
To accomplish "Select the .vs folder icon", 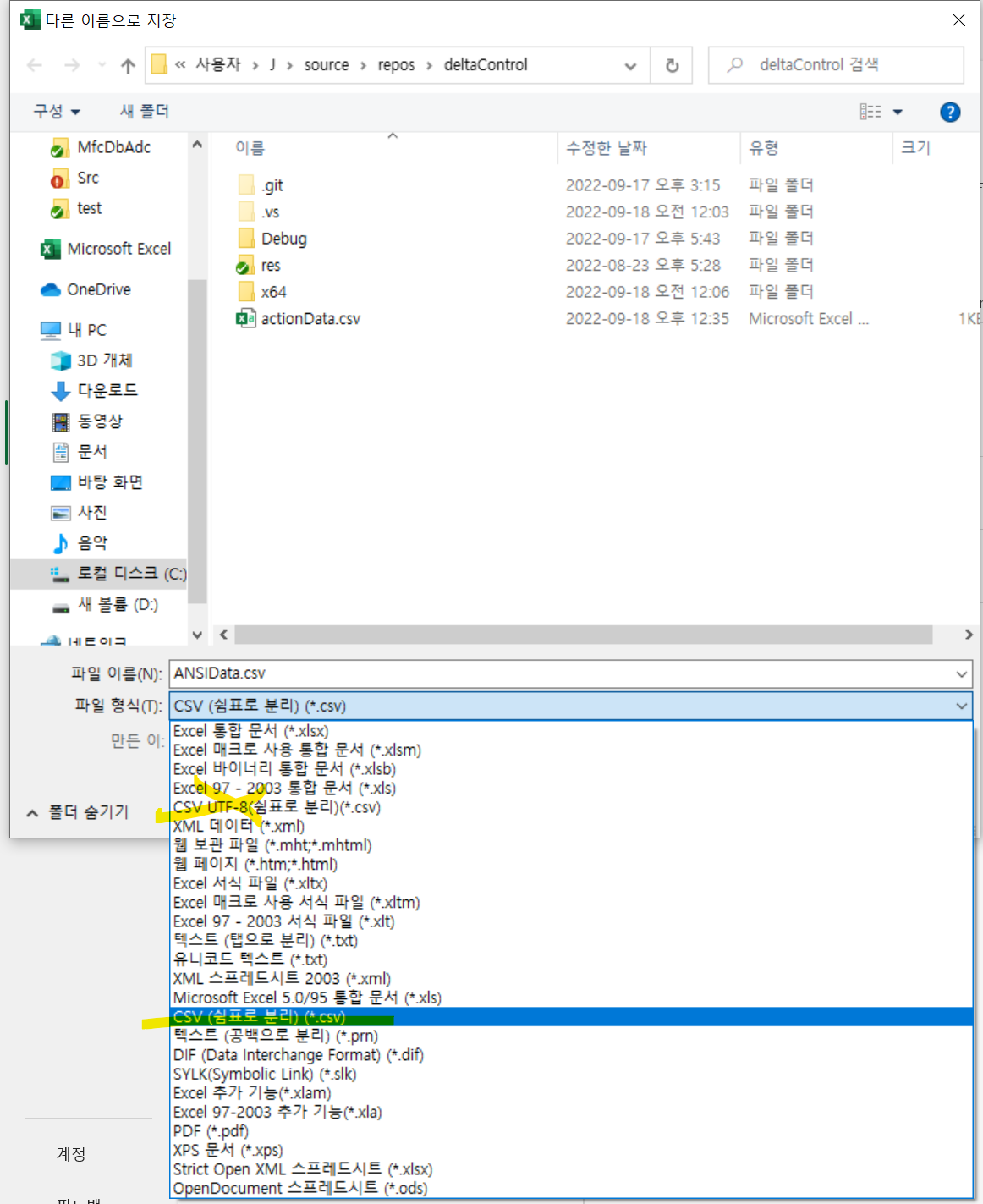I will (246, 212).
